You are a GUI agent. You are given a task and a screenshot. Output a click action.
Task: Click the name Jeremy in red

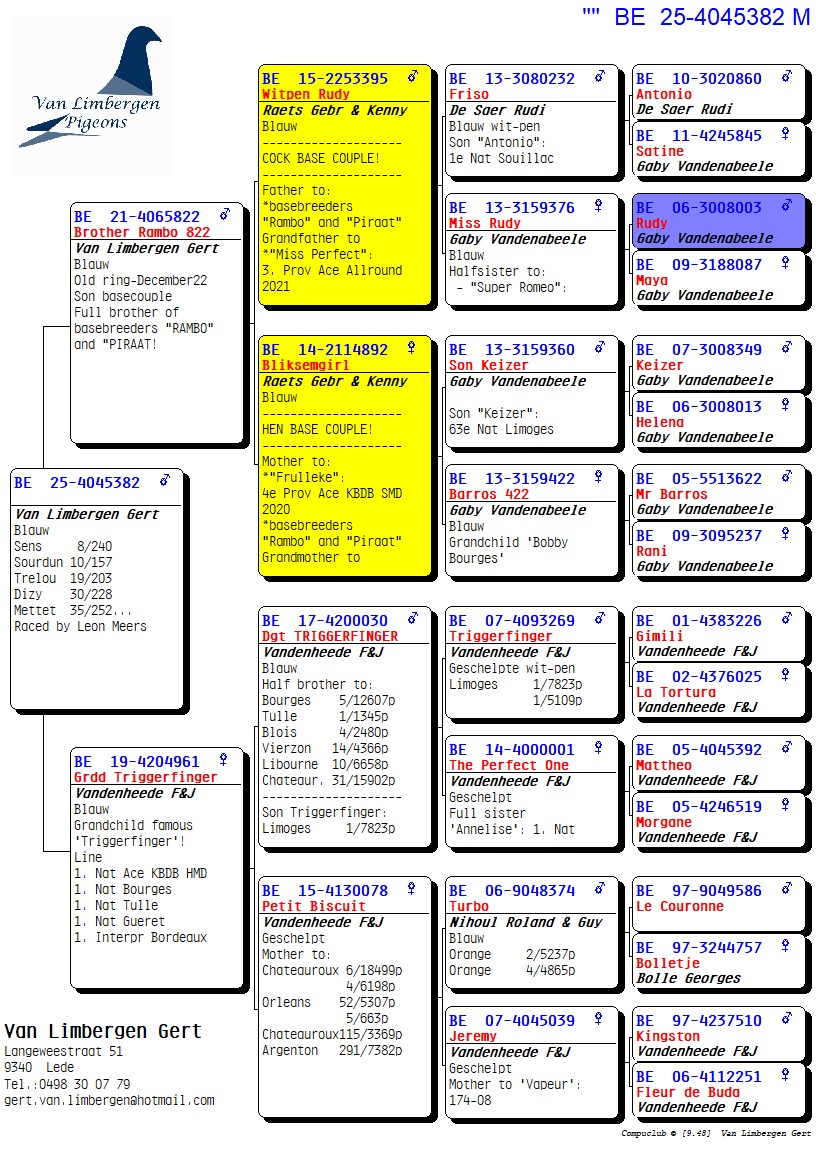(x=472, y=1036)
